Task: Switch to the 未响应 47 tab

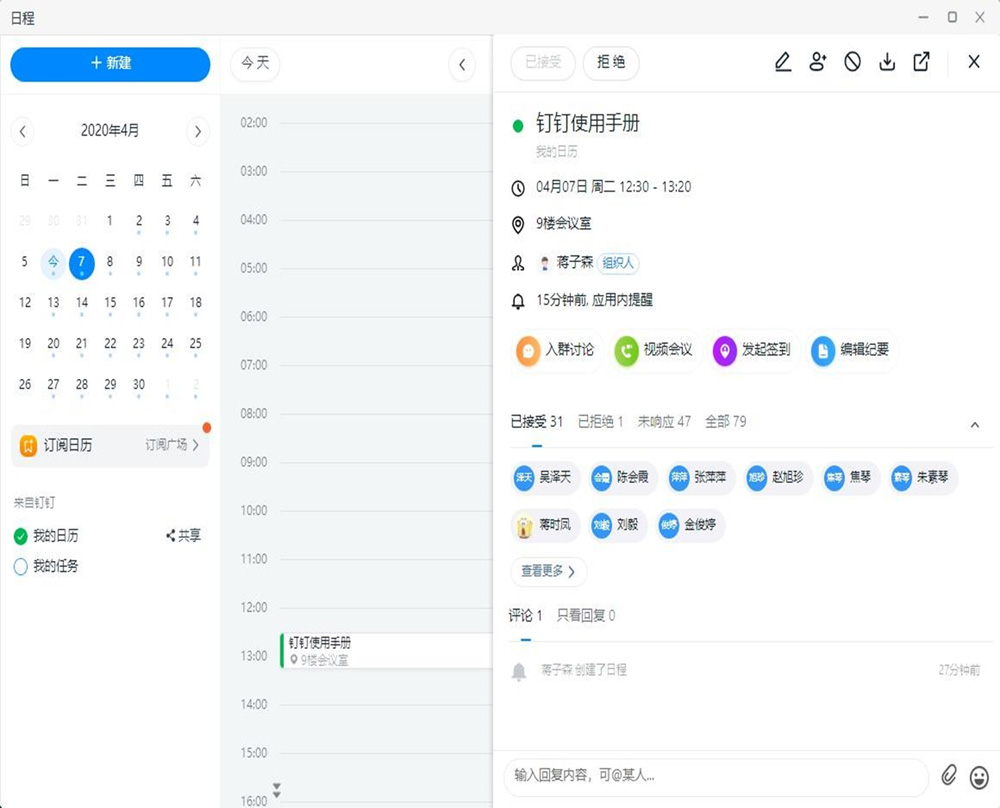Action: (664, 422)
